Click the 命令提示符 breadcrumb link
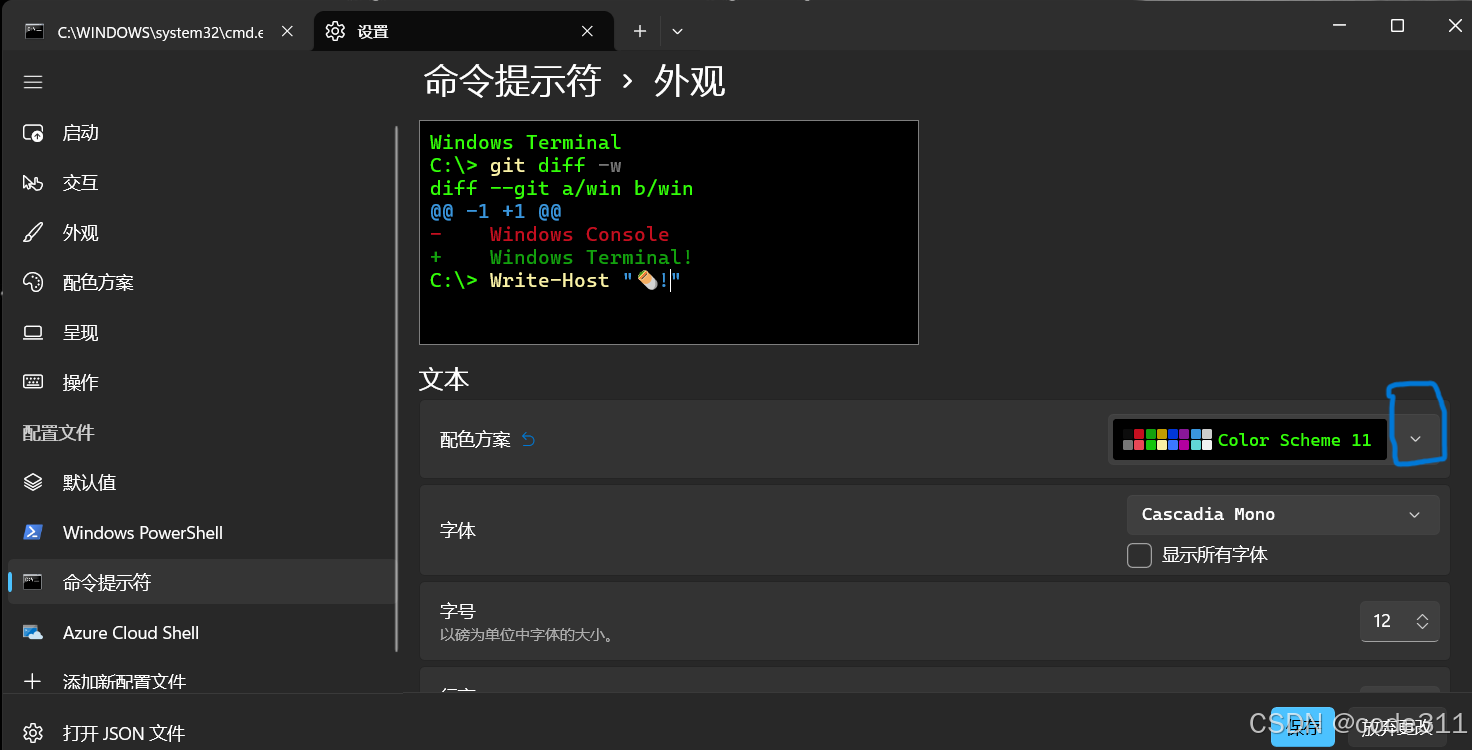This screenshot has height=750, width=1472. (x=512, y=81)
